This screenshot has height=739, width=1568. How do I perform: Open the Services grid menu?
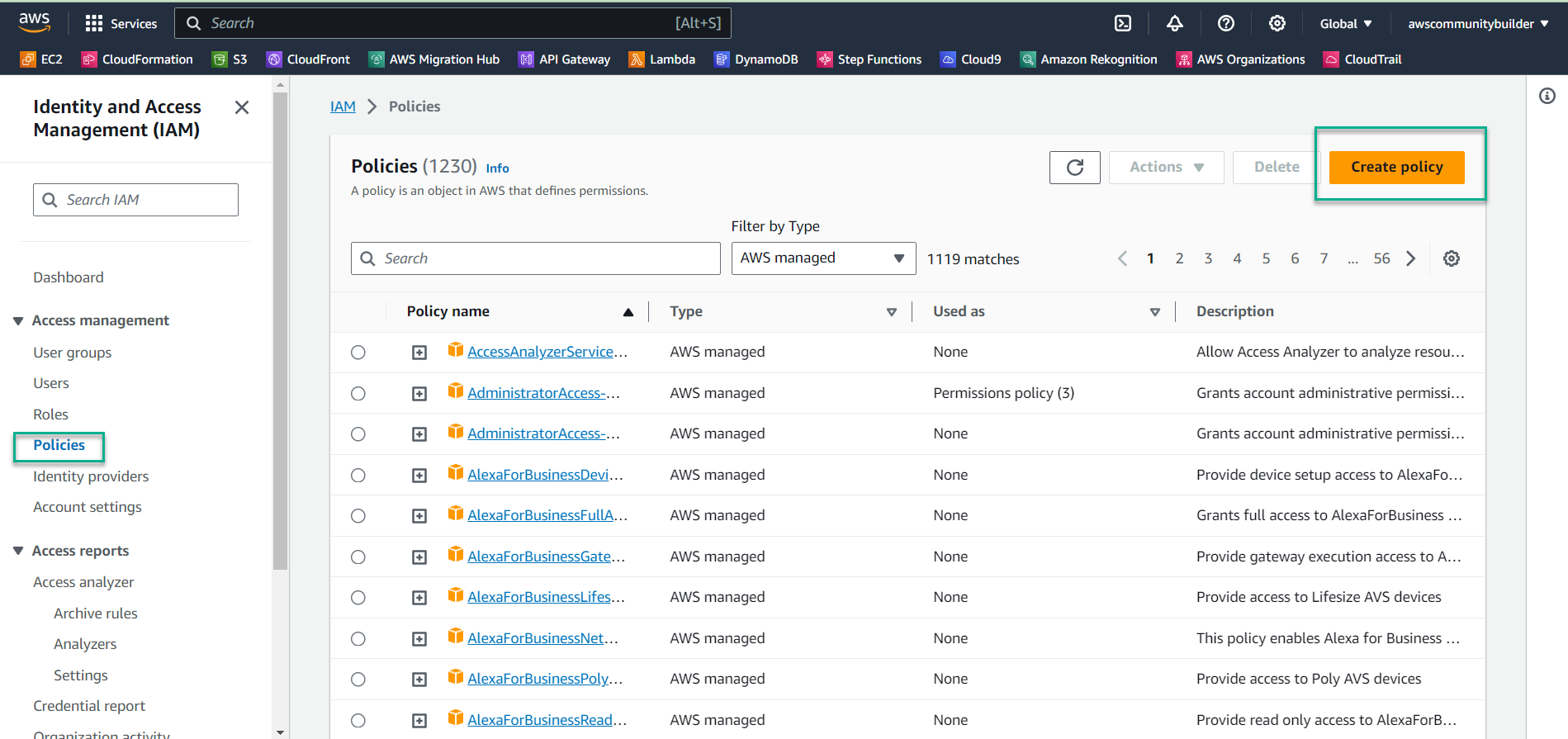[x=121, y=23]
